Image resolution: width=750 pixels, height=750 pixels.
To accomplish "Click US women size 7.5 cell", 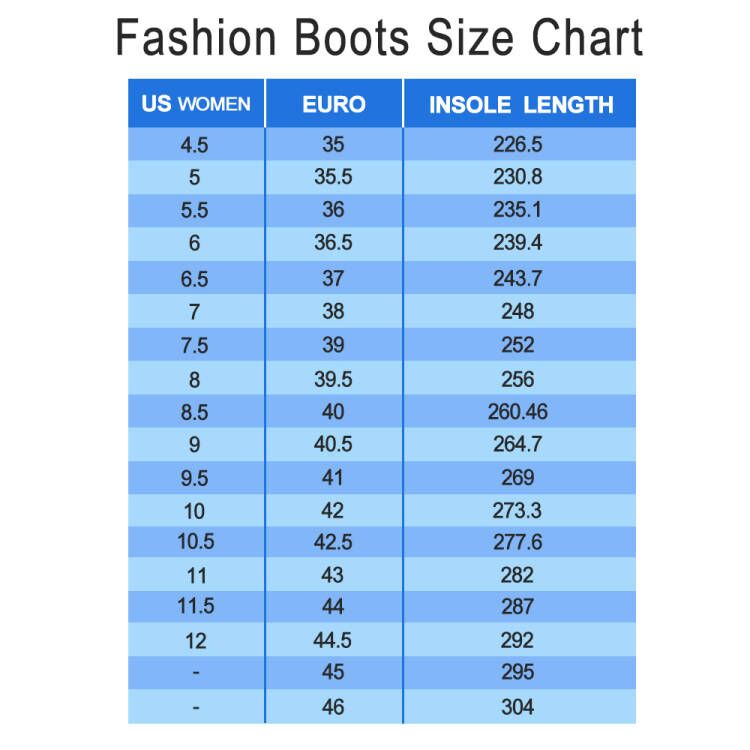I will (196, 344).
